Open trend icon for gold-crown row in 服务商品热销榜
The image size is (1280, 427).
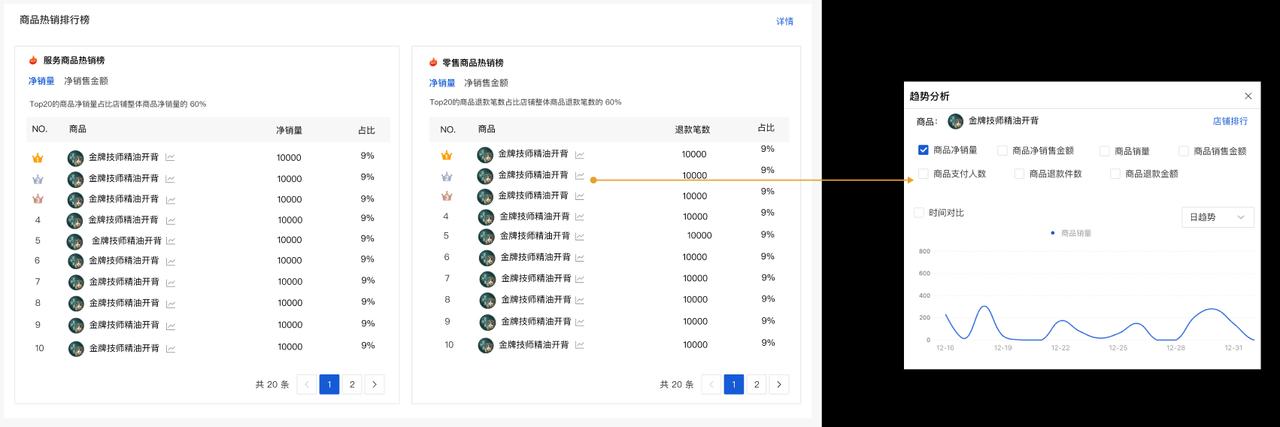170,158
